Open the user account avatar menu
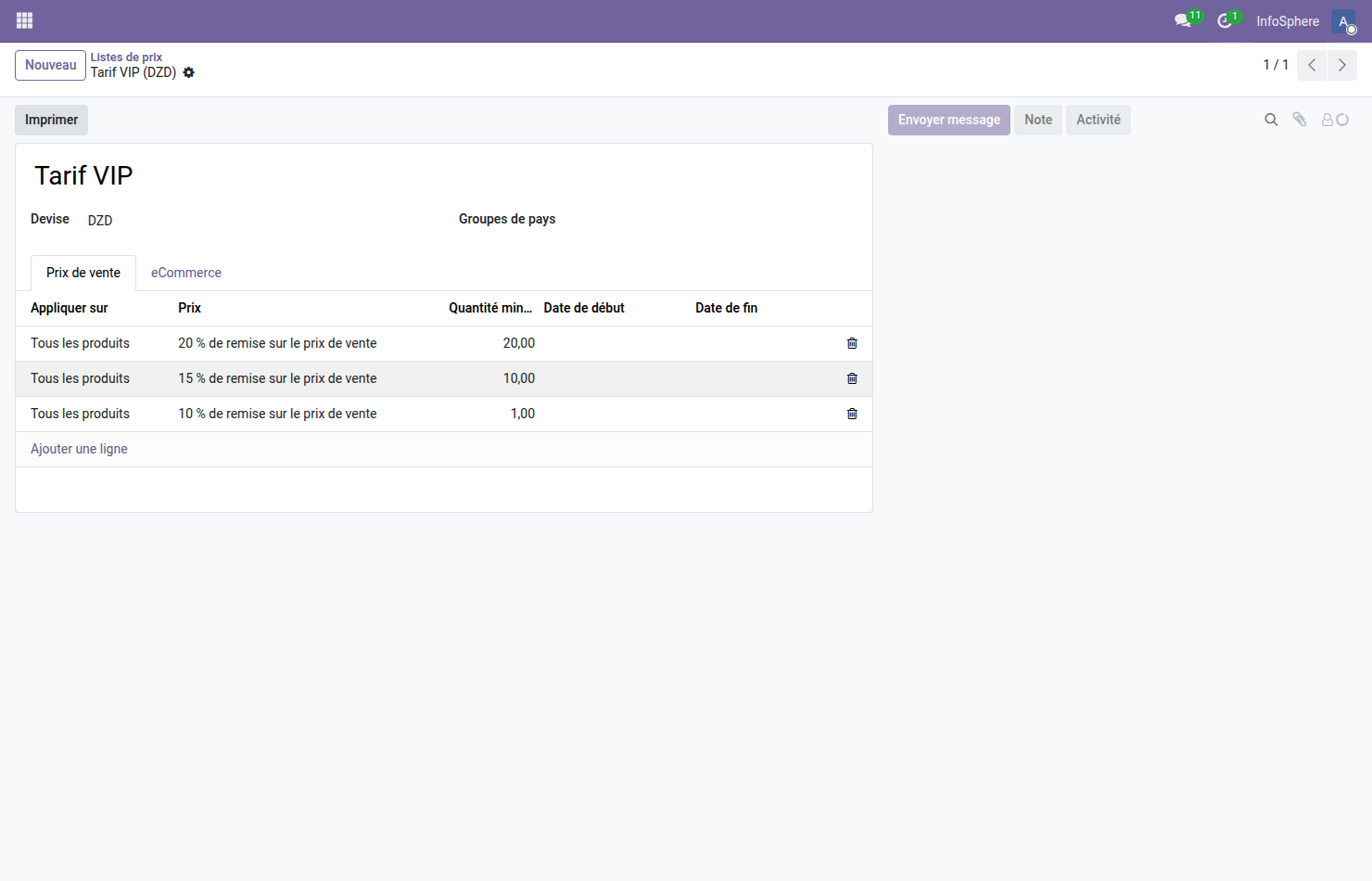Image resolution: width=1372 pixels, height=881 pixels. 1344,20
